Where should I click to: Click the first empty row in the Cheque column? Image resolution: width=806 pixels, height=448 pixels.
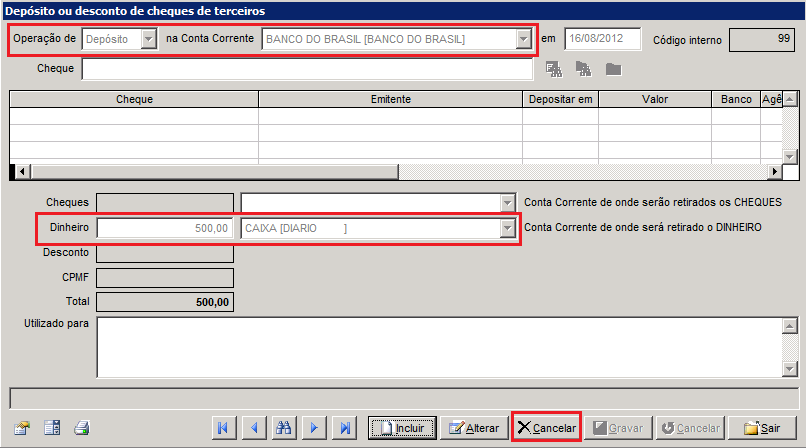134,116
